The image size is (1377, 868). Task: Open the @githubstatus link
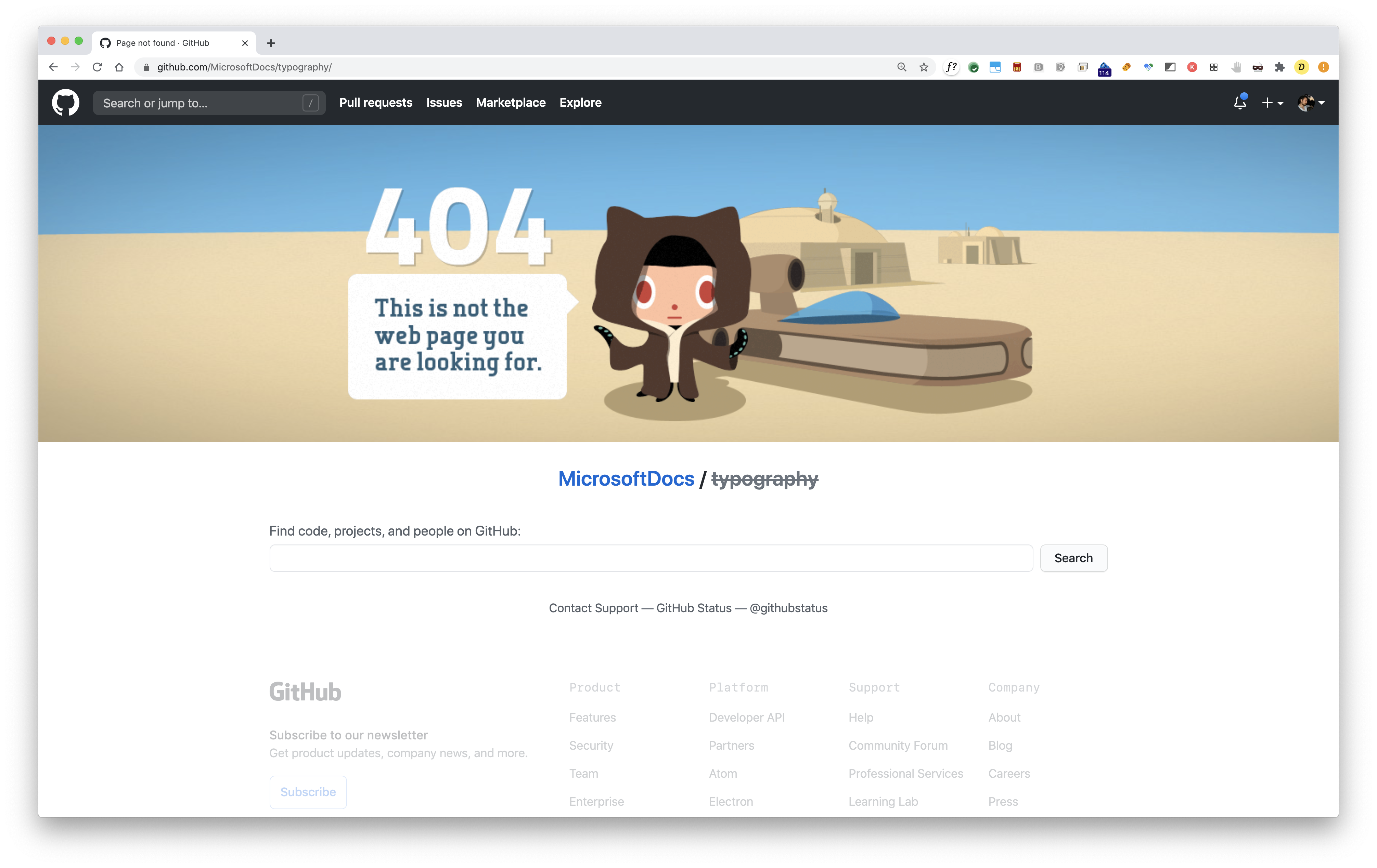[788, 608]
